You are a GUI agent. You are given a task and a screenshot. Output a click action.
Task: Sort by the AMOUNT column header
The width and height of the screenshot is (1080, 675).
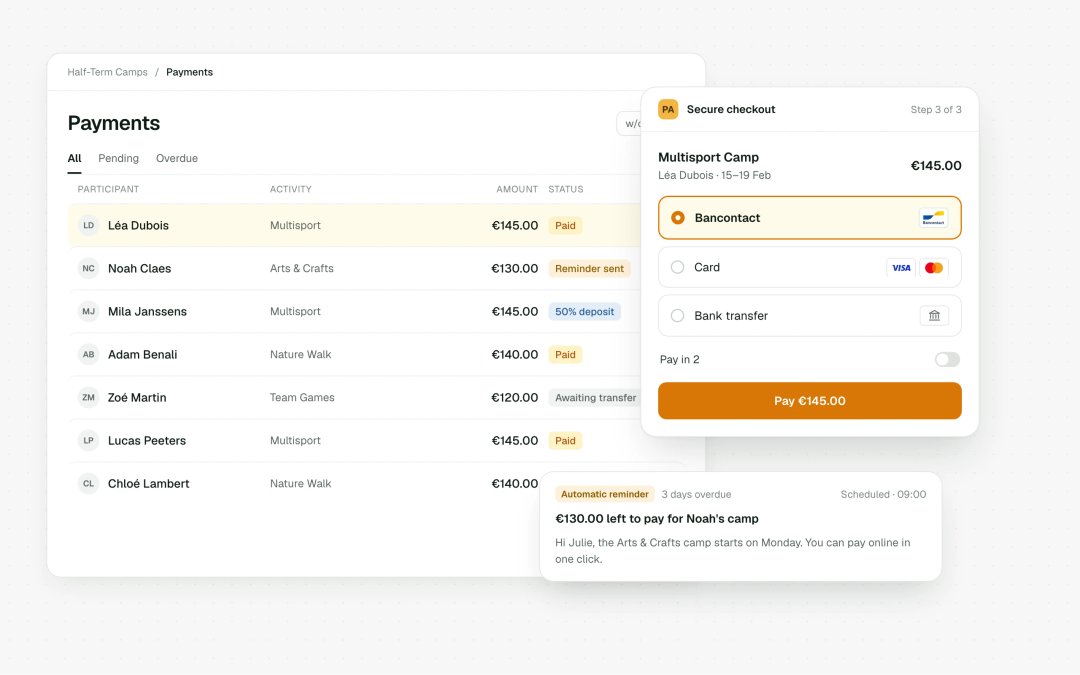coord(517,189)
